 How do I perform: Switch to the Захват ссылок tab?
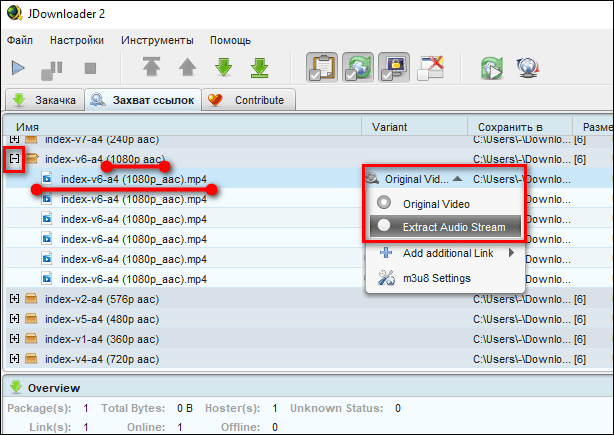143,100
